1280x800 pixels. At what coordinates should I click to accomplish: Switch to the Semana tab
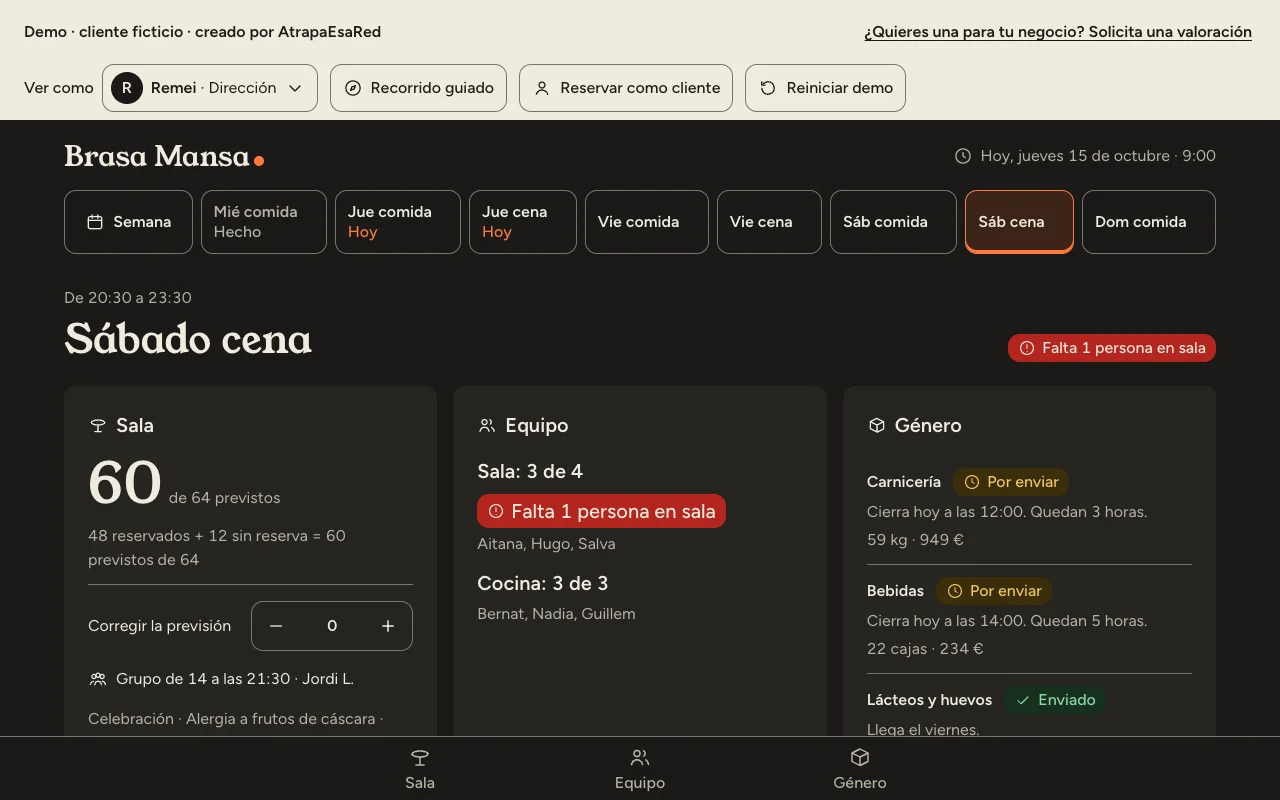[x=129, y=222]
